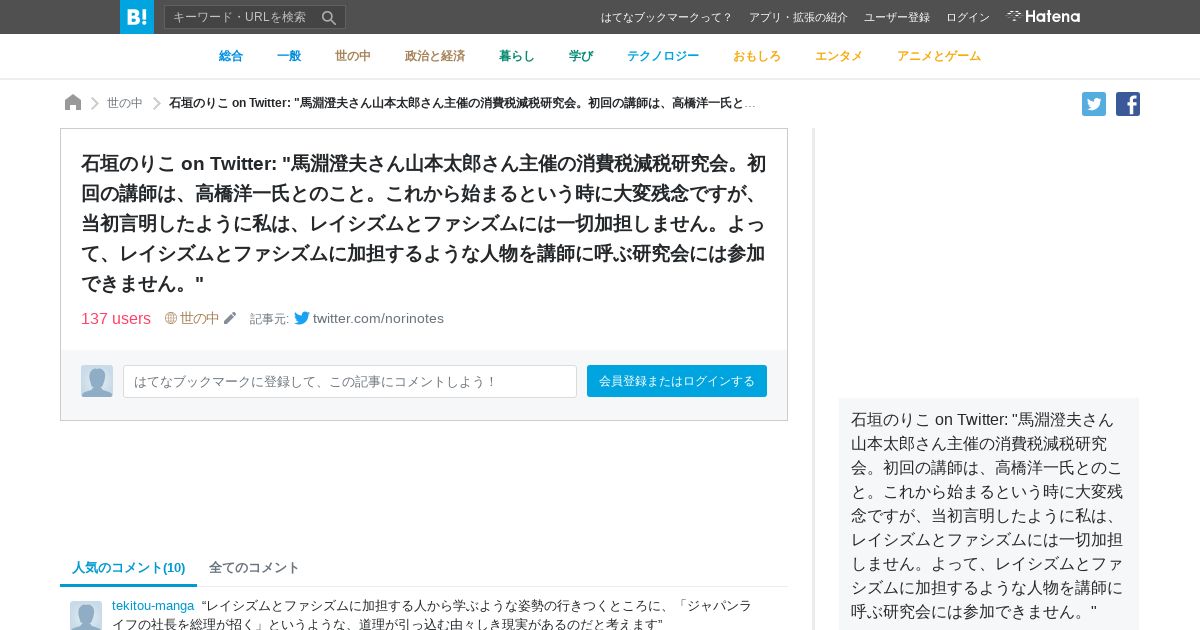1200x630 pixels.
Task: Focus the keyword/URL search field
Action: point(243,17)
